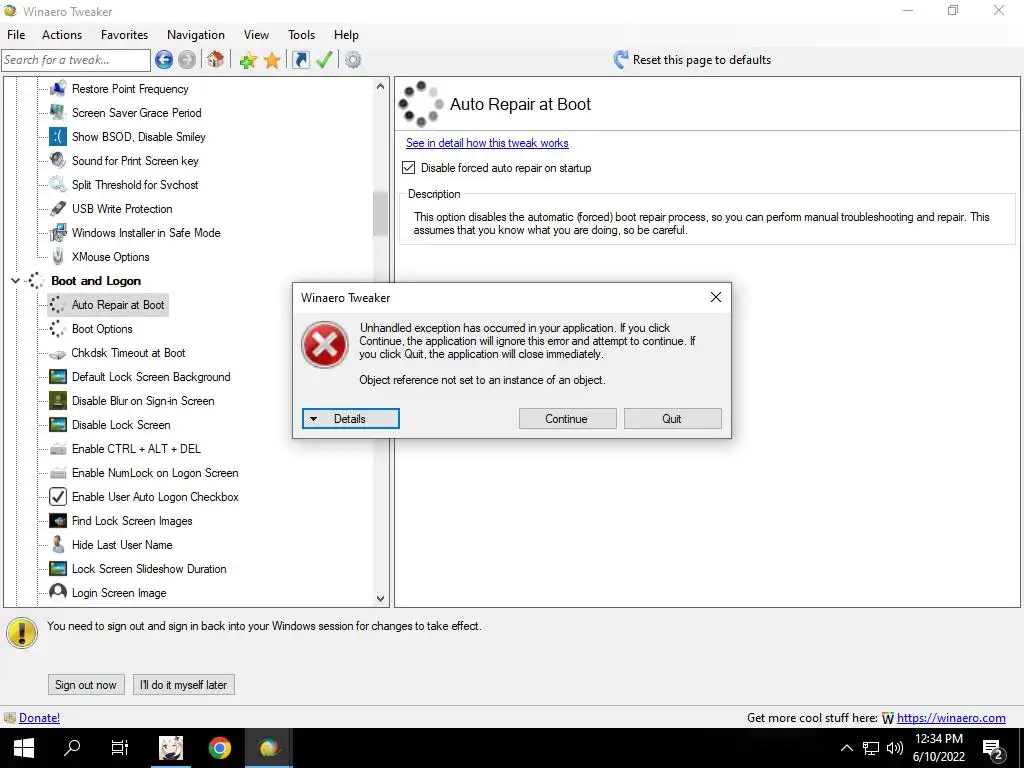
Task: Click Sound for Print Screen key icon
Action: pyautogui.click(x=58, y=161)
